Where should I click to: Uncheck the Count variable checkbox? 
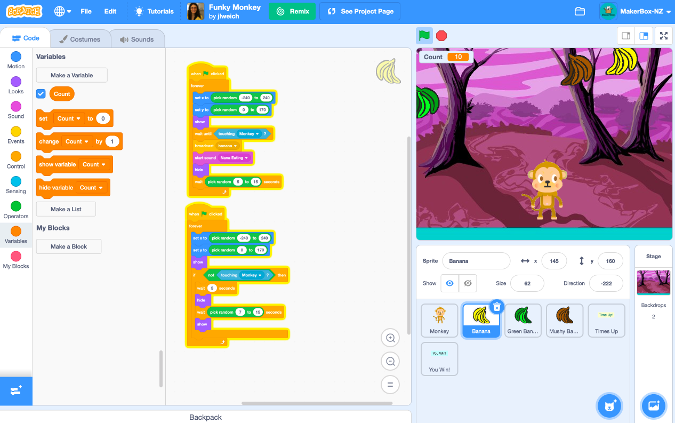pos(41,94)
